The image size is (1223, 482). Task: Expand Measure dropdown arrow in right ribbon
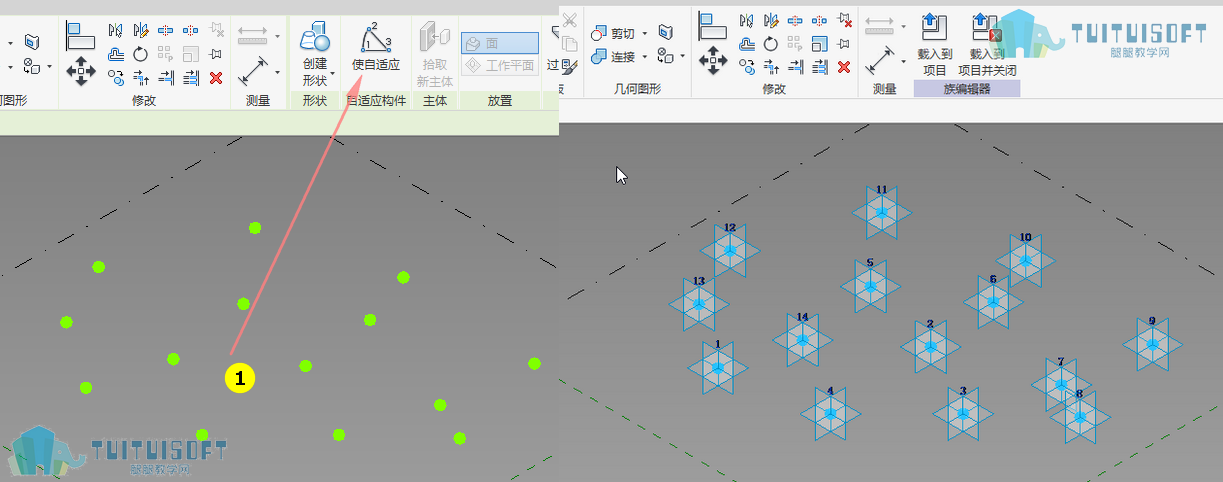[904, 26]
